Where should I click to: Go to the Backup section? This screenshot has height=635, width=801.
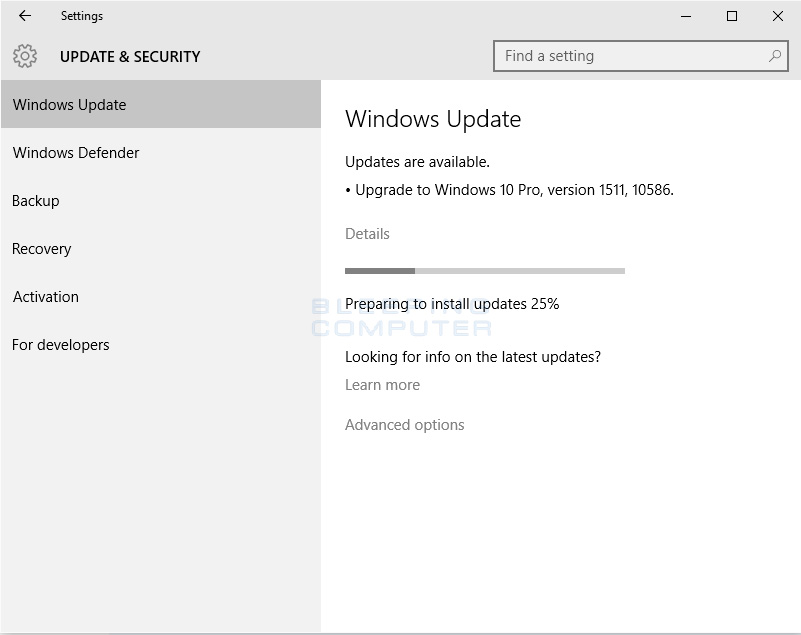[35, 200]
